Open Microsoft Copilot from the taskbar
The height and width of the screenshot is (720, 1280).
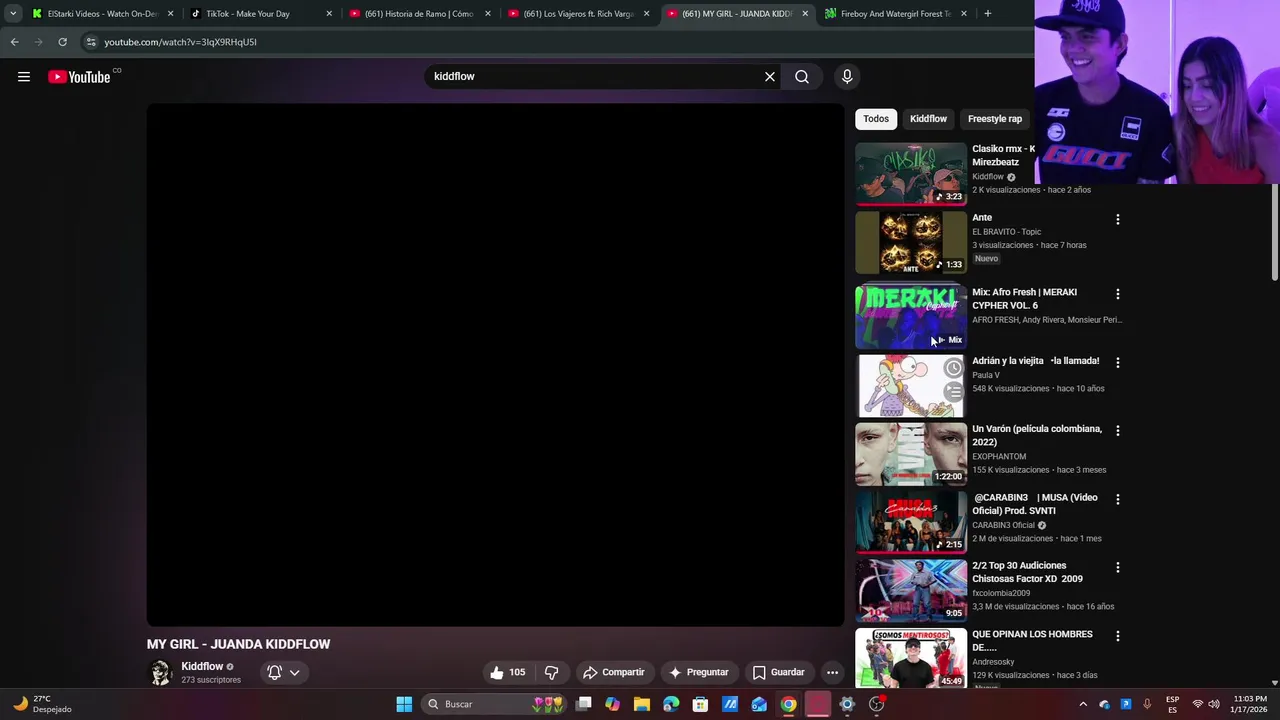click(x=613, y=704)
